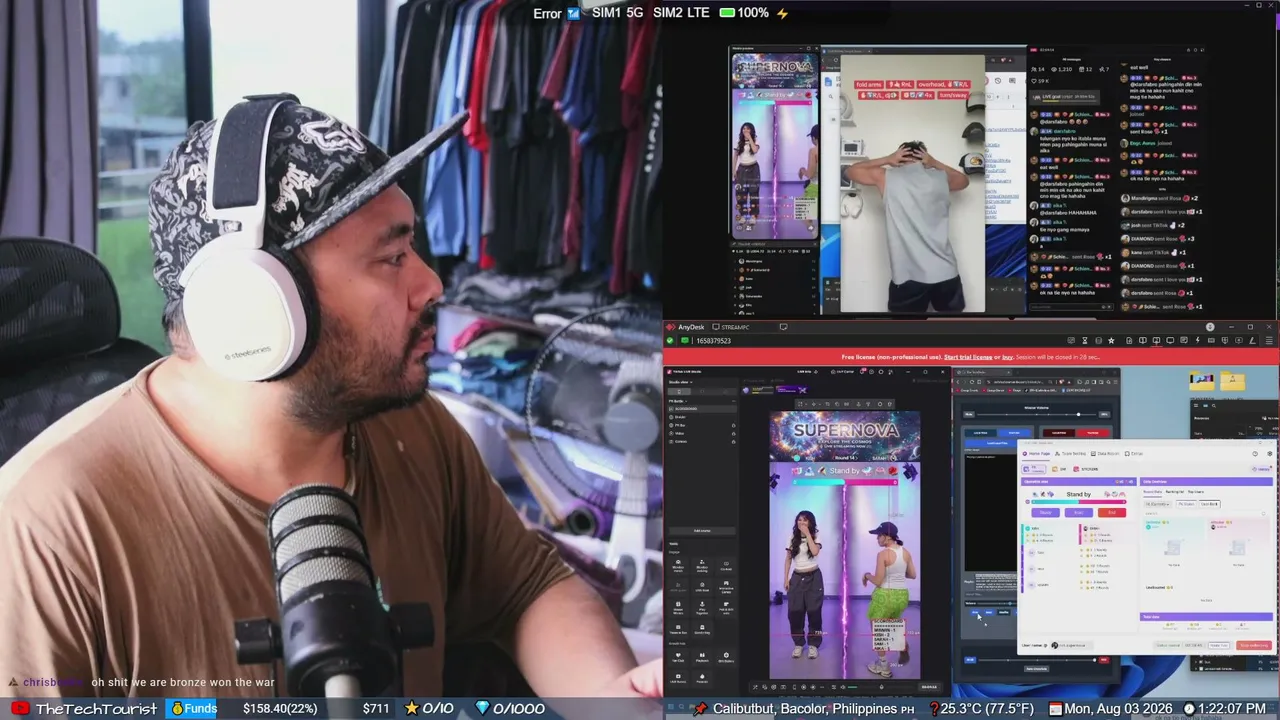The image size is (1280, 720).
Task: Open the PK (Current) dropdown in Data Overview
Action: point(1158,504)
